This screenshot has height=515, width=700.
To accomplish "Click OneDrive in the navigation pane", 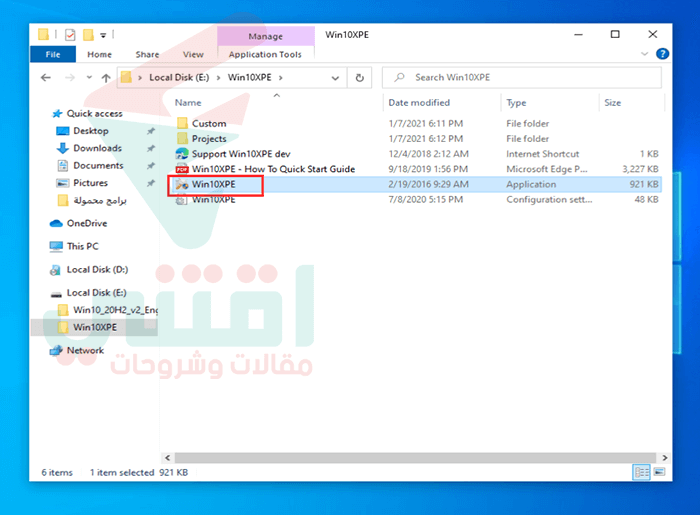I will [87, 223].
